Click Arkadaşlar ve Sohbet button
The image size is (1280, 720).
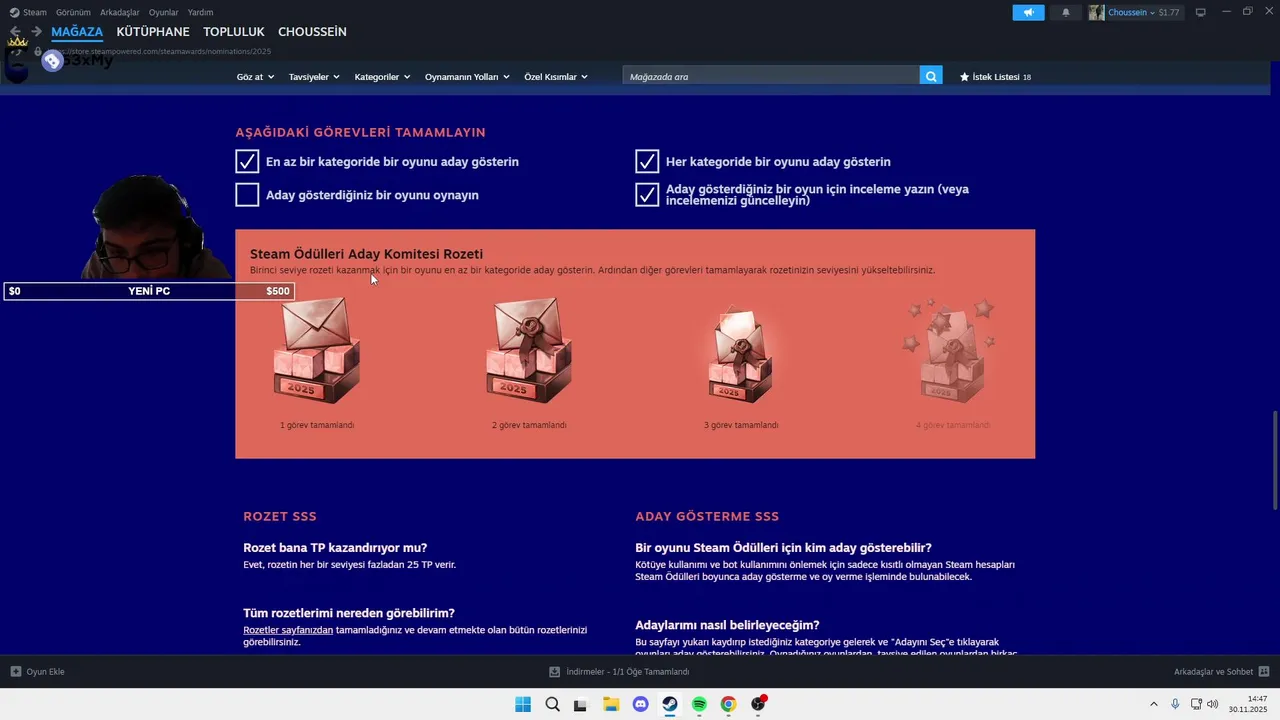click(x=1221, y=672)
